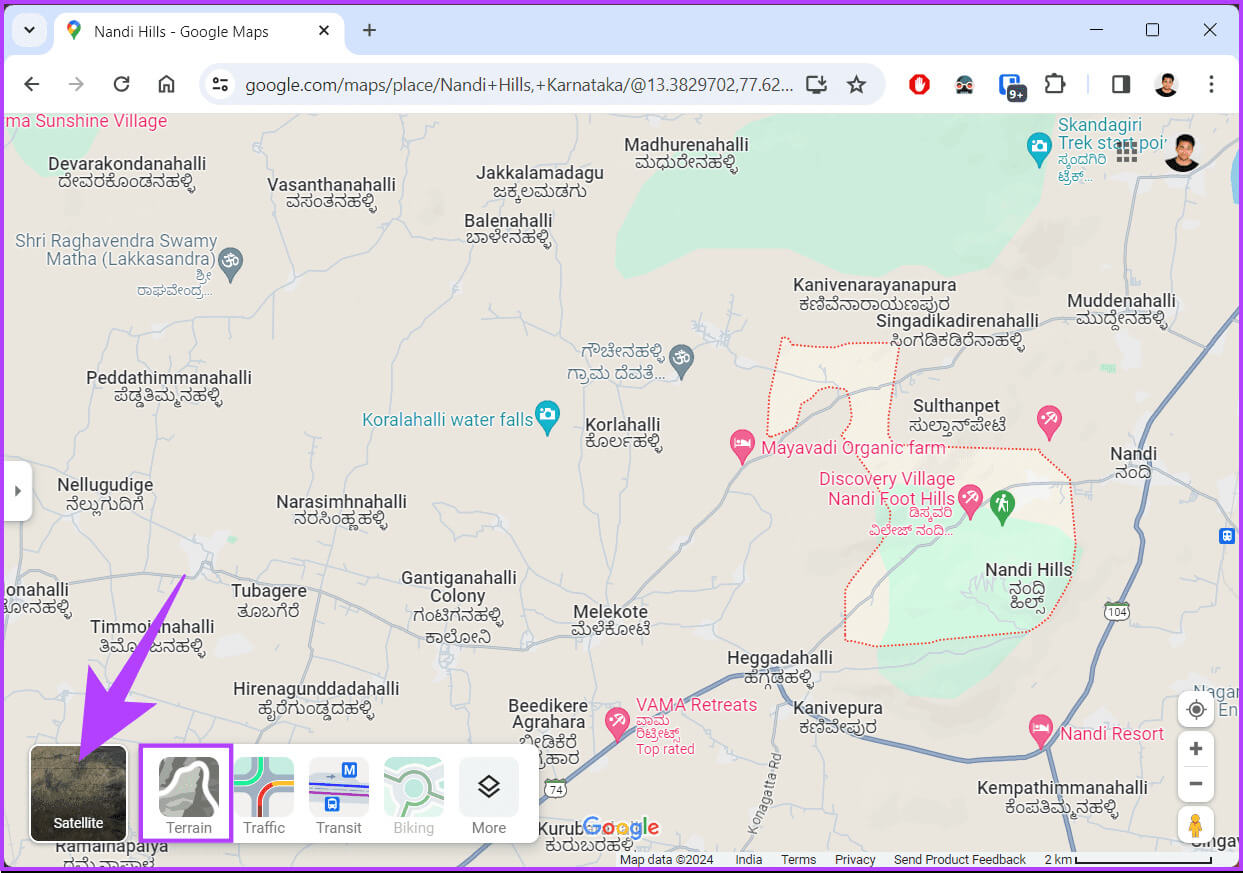Click the Melekote village label
Screen dimensions: 1243x873
pos(611,620)
